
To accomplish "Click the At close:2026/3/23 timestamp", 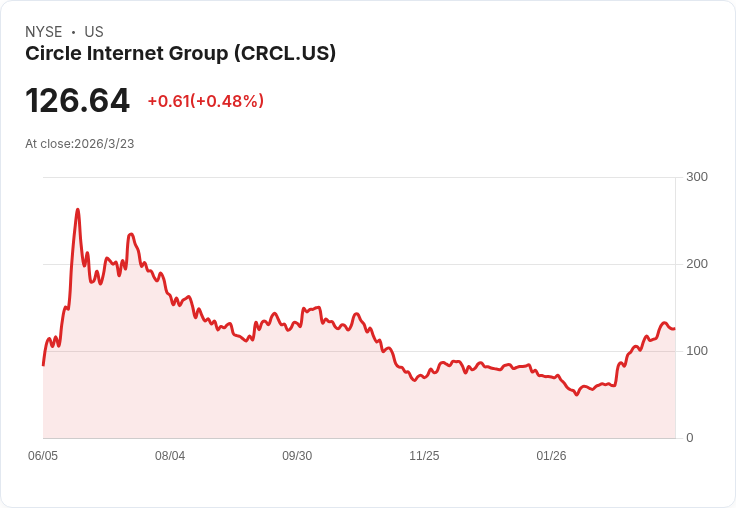I will click(80, 144).
